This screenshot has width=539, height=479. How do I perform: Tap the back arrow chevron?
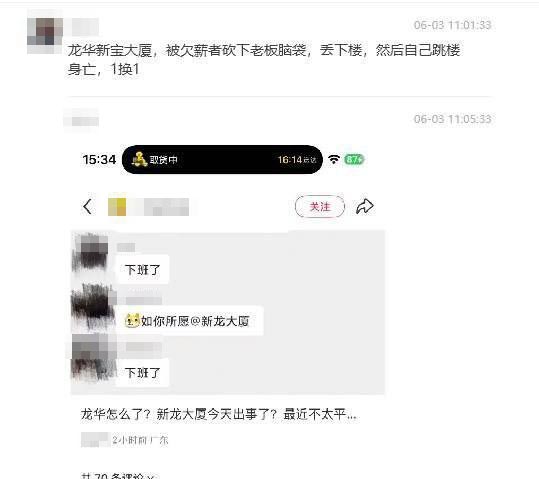tap(87, 207)
